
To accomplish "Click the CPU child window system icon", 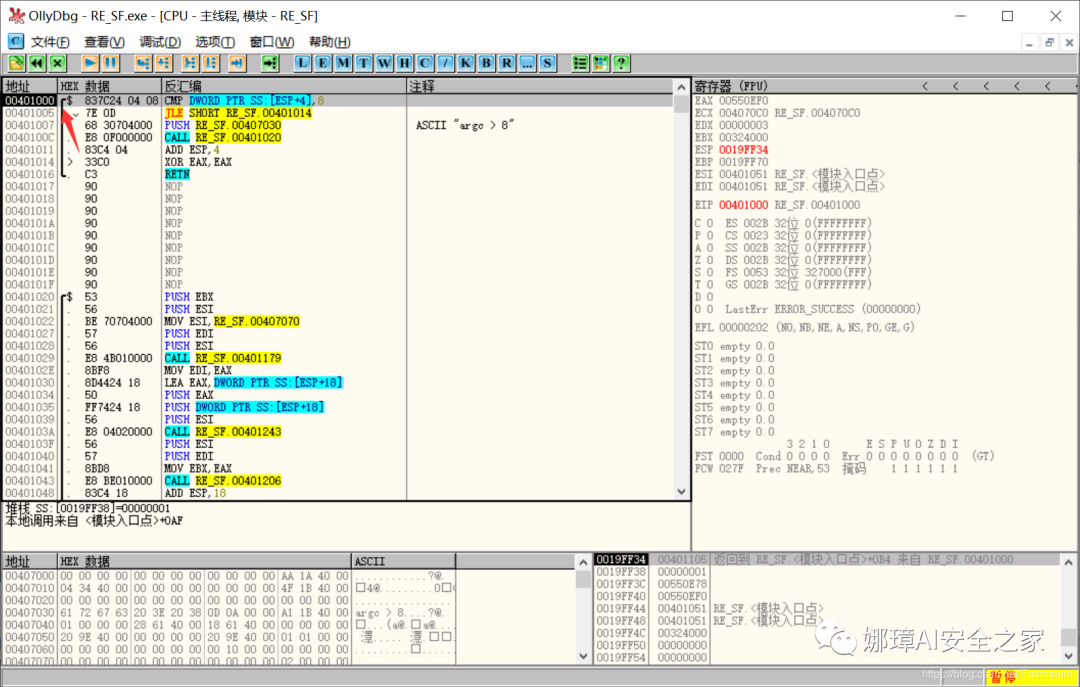I will pyautogui.click(x=16, y=41).
